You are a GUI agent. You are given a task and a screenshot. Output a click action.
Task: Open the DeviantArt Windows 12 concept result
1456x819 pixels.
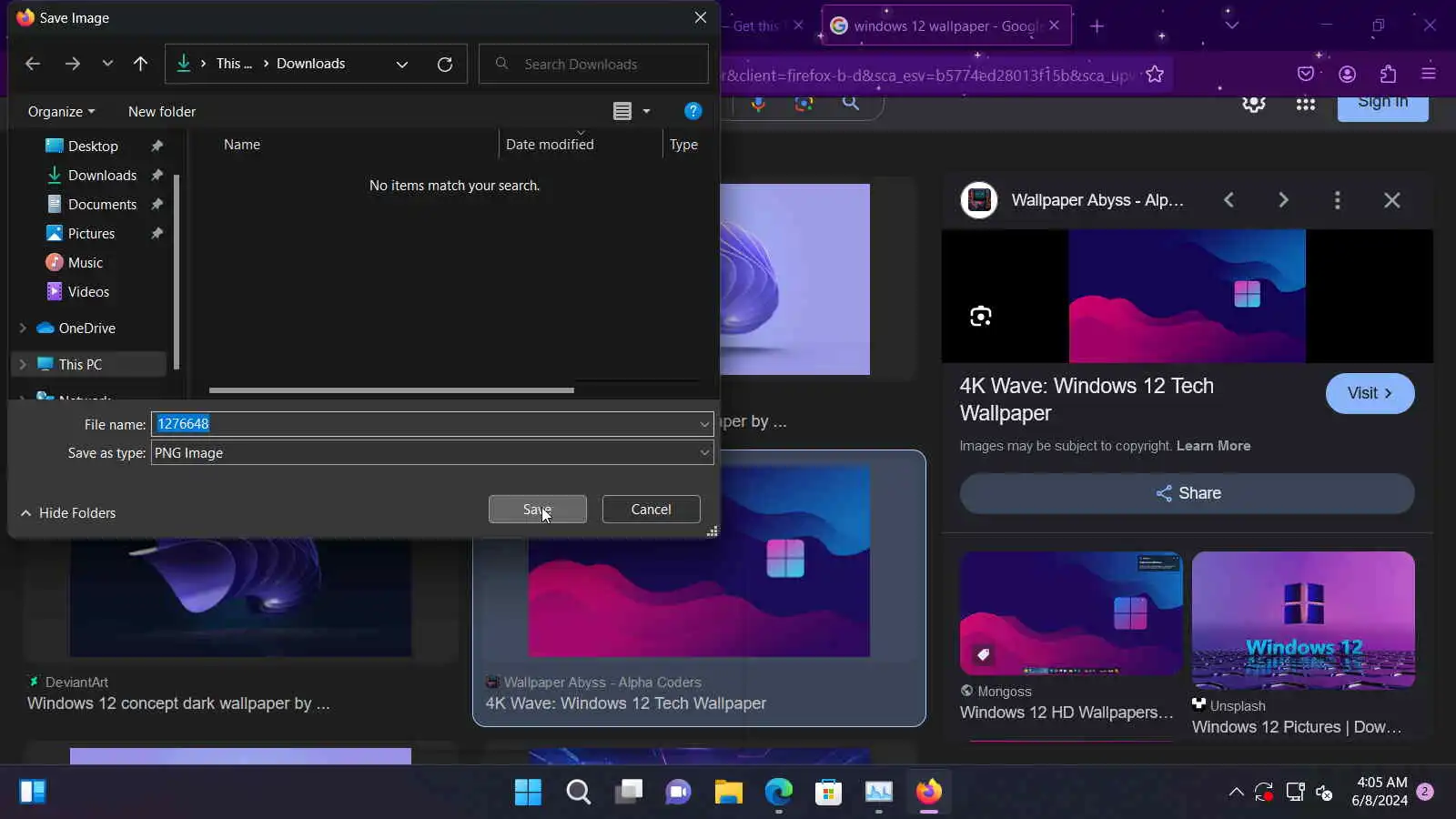pos(178,703)
